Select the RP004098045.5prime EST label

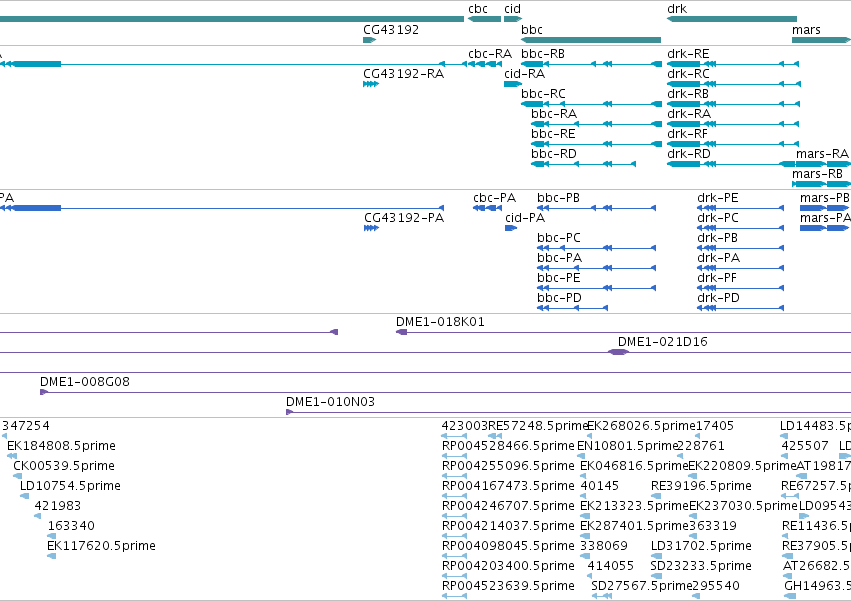coord(508,547)
